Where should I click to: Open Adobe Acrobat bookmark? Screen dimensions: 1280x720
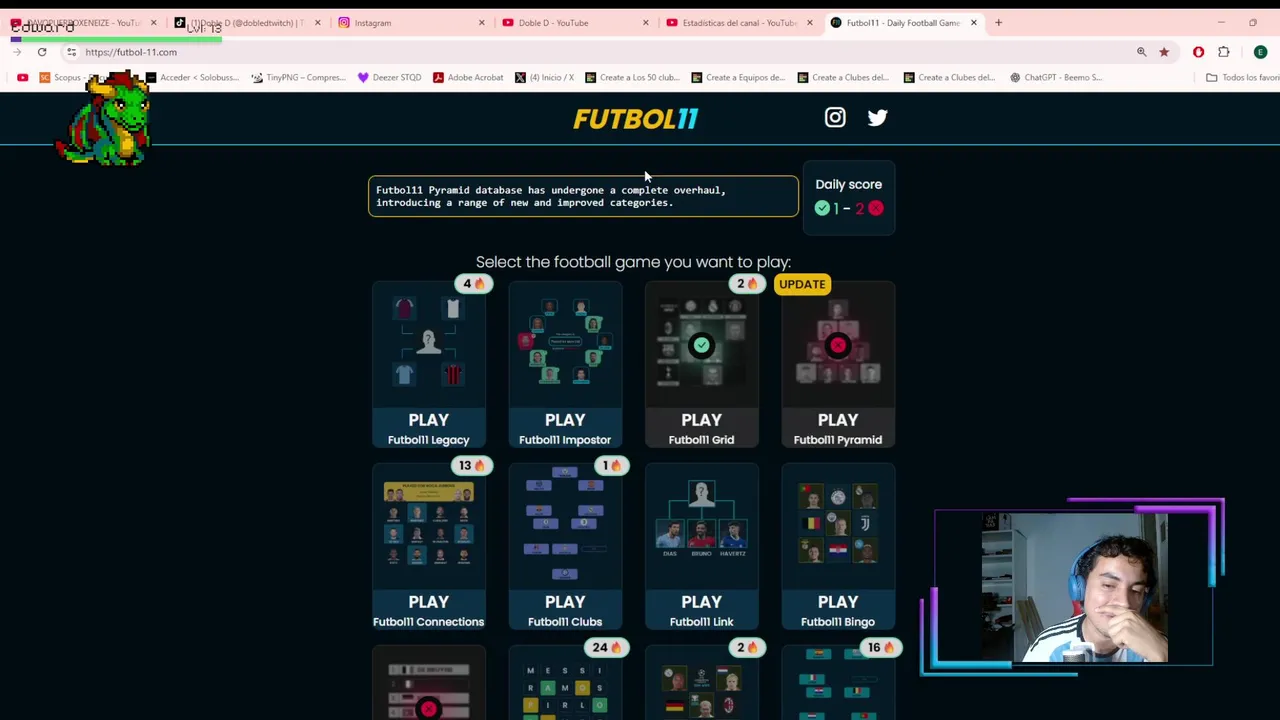[468, 77]
